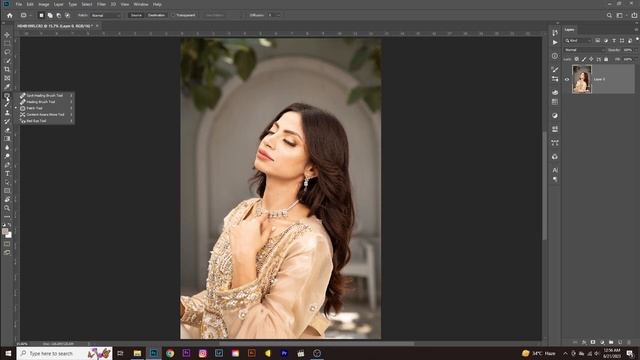Select Intersect with selection mode button

coord(67,15)
